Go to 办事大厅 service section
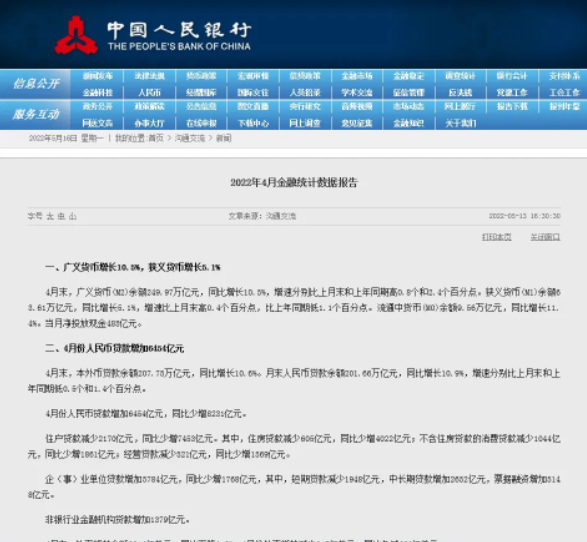This screenshot has width=587, height=542. (x=149, y=123)
